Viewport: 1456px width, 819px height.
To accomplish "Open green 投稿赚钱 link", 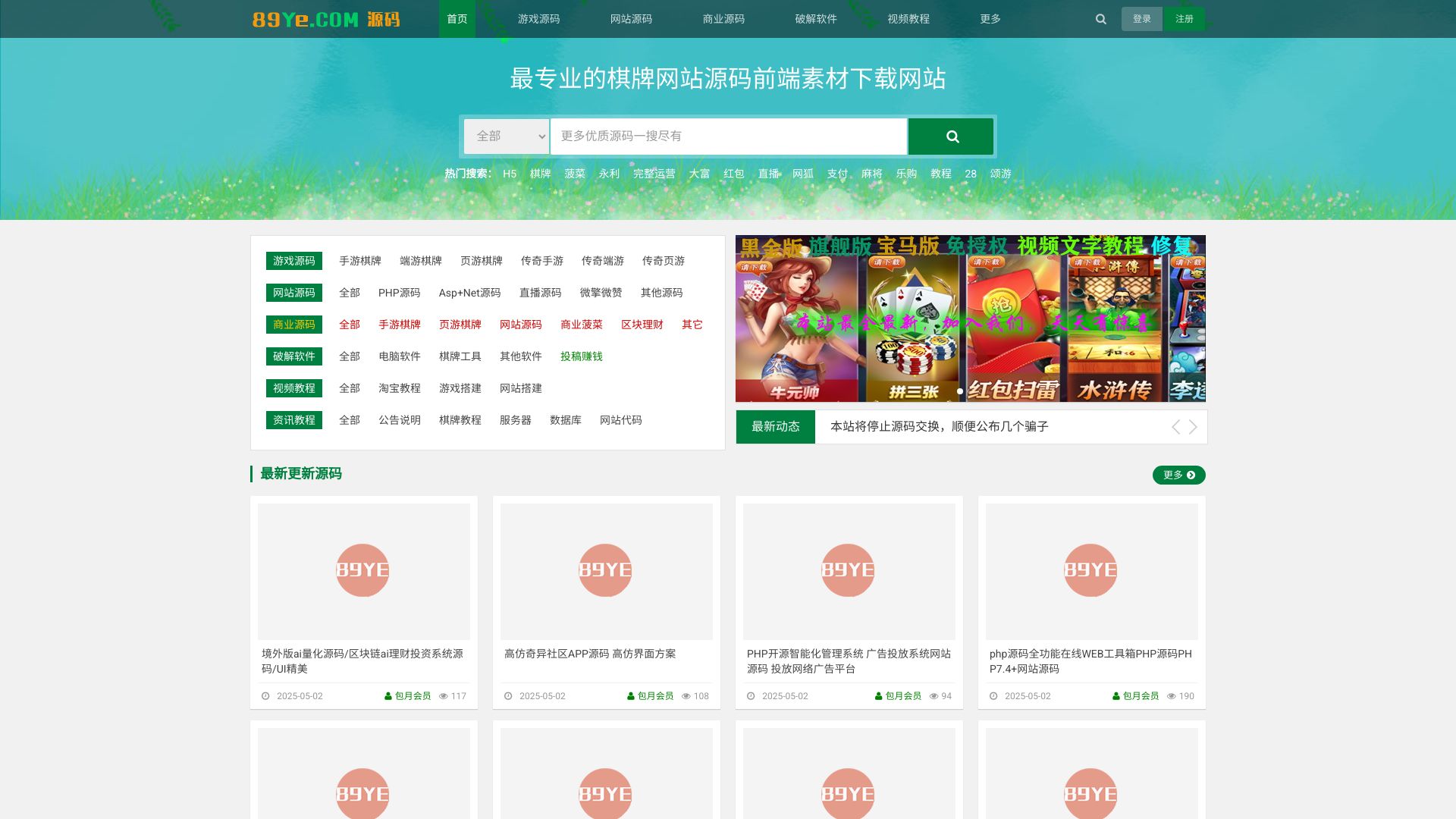I will tap(582, 356).
